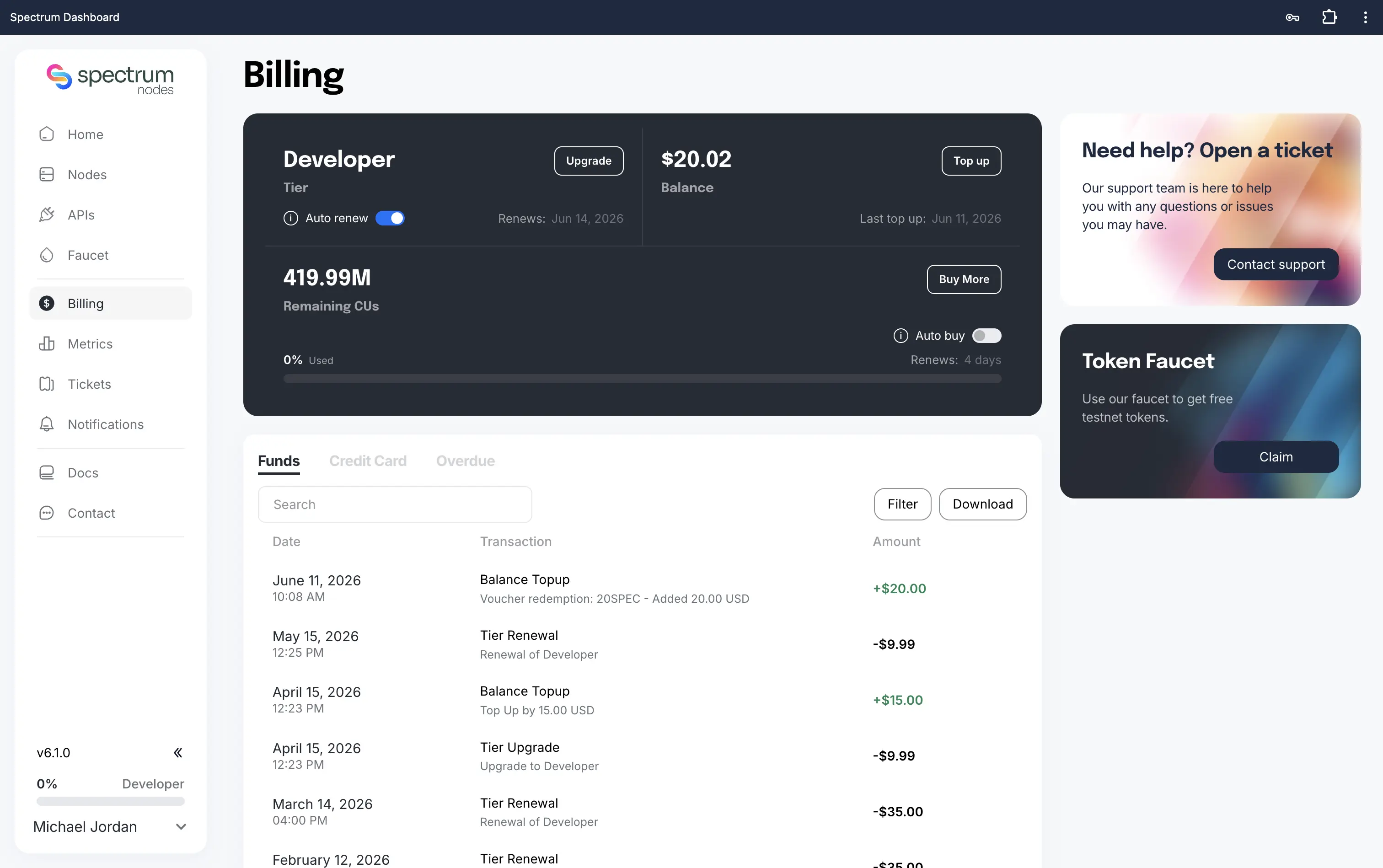Click the Contact support button
Viewport: 1383px width, 868px height.
pos(1276,264)
